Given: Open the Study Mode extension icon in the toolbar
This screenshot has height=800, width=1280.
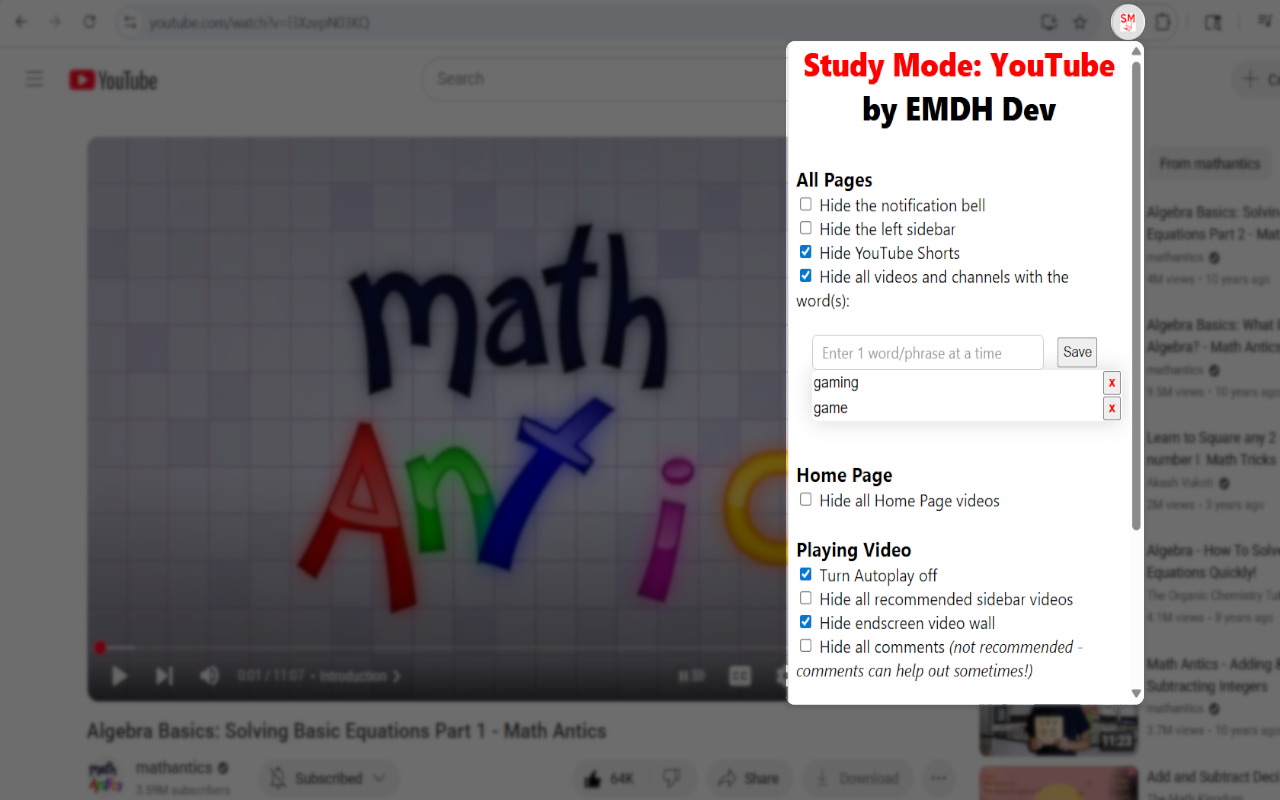Looking at the screenshot, I should [1127, 22].
